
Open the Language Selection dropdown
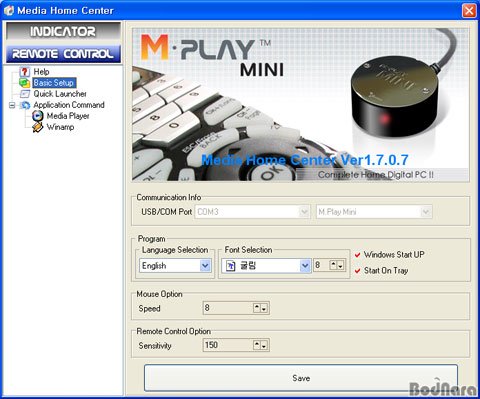205,266
